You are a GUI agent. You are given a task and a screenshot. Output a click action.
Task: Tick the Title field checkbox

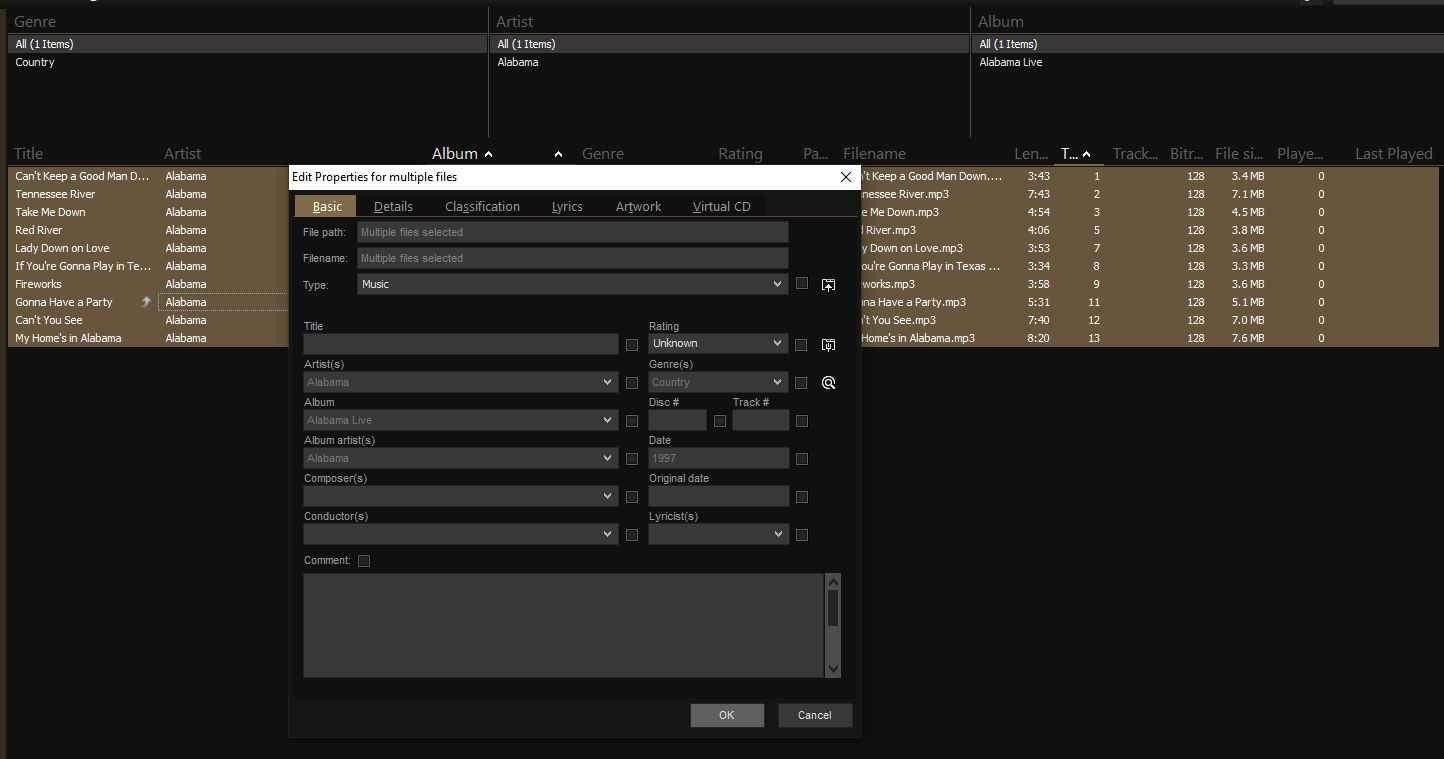pos(632,345)
